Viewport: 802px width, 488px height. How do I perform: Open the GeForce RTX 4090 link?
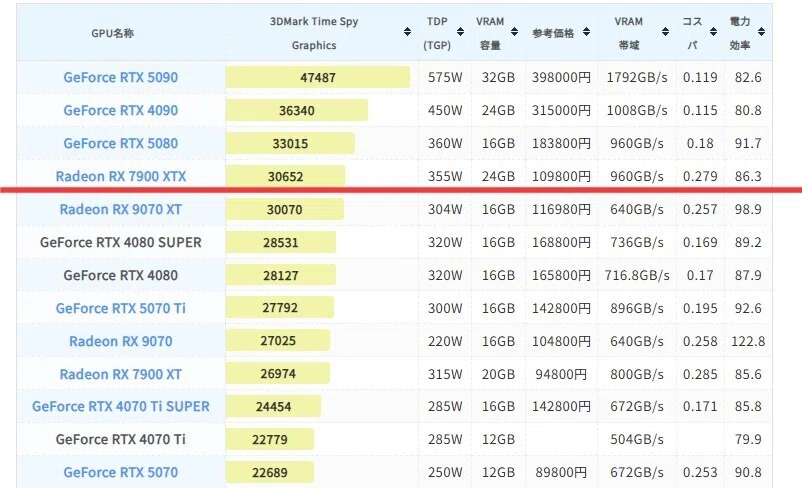coord(121,110)
